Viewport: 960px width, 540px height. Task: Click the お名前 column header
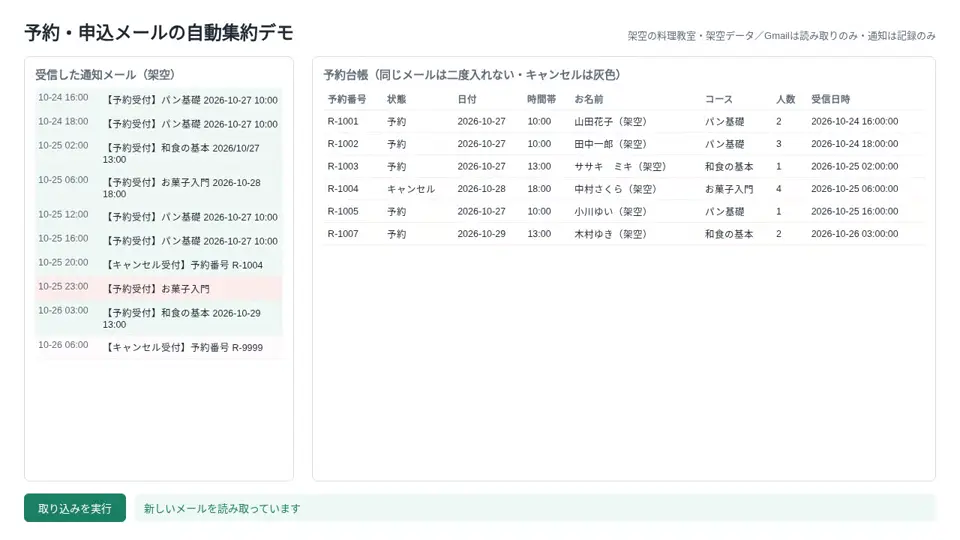coord(588,99)
